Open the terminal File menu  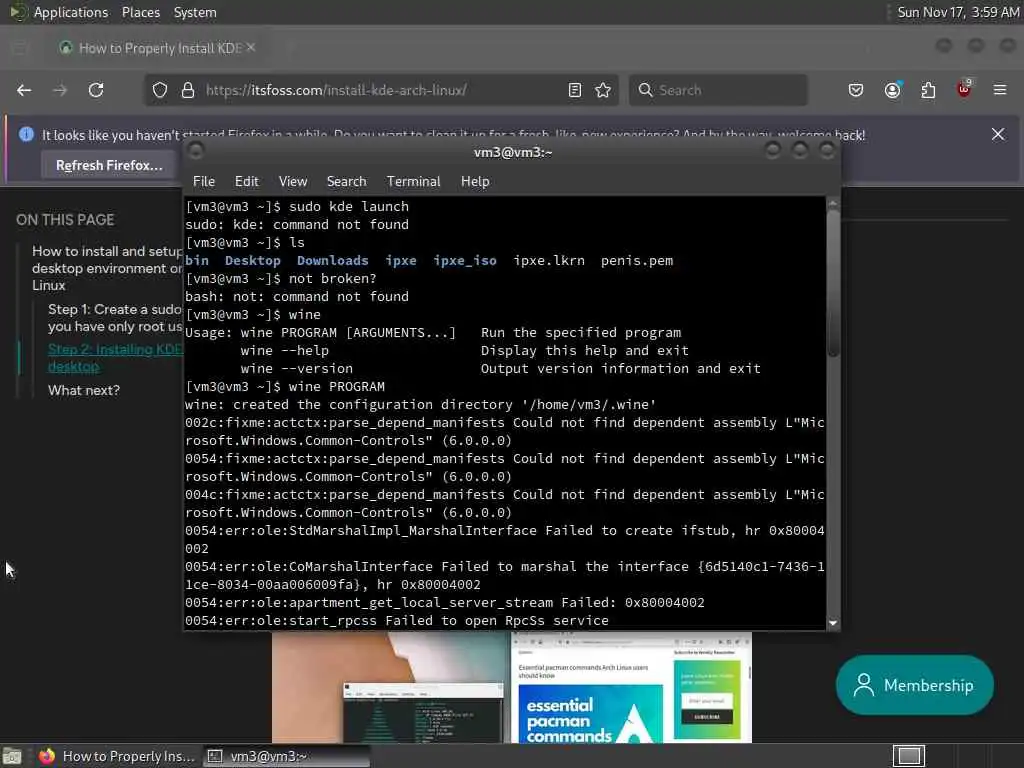tap(204, 182)
